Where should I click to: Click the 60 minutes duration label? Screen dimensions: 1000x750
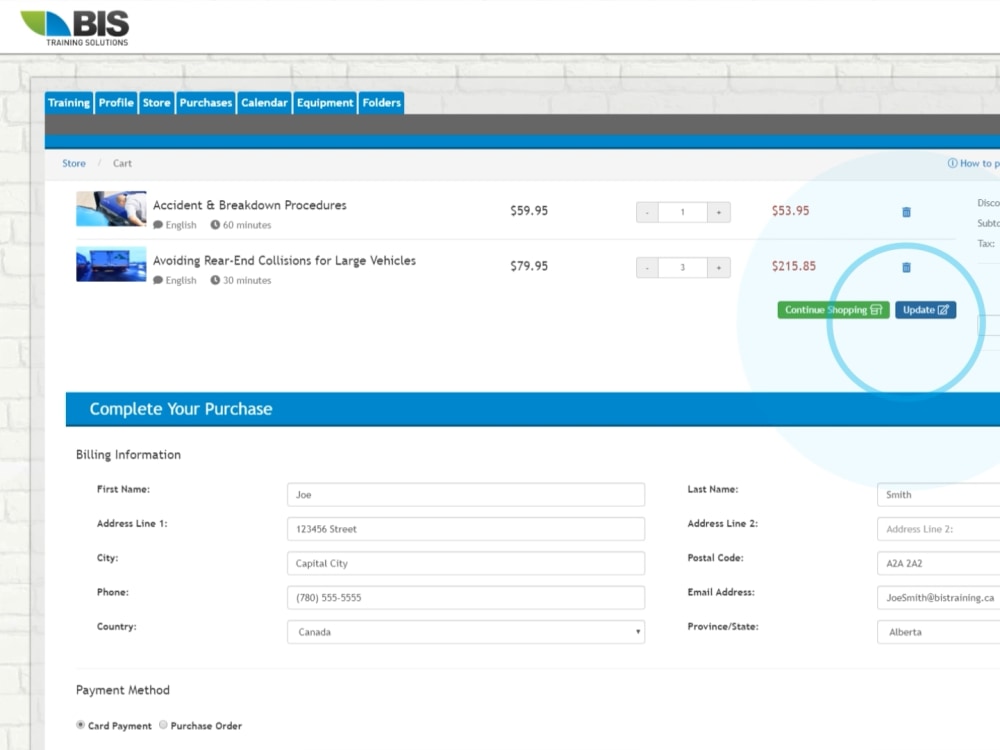pos(240,225)
